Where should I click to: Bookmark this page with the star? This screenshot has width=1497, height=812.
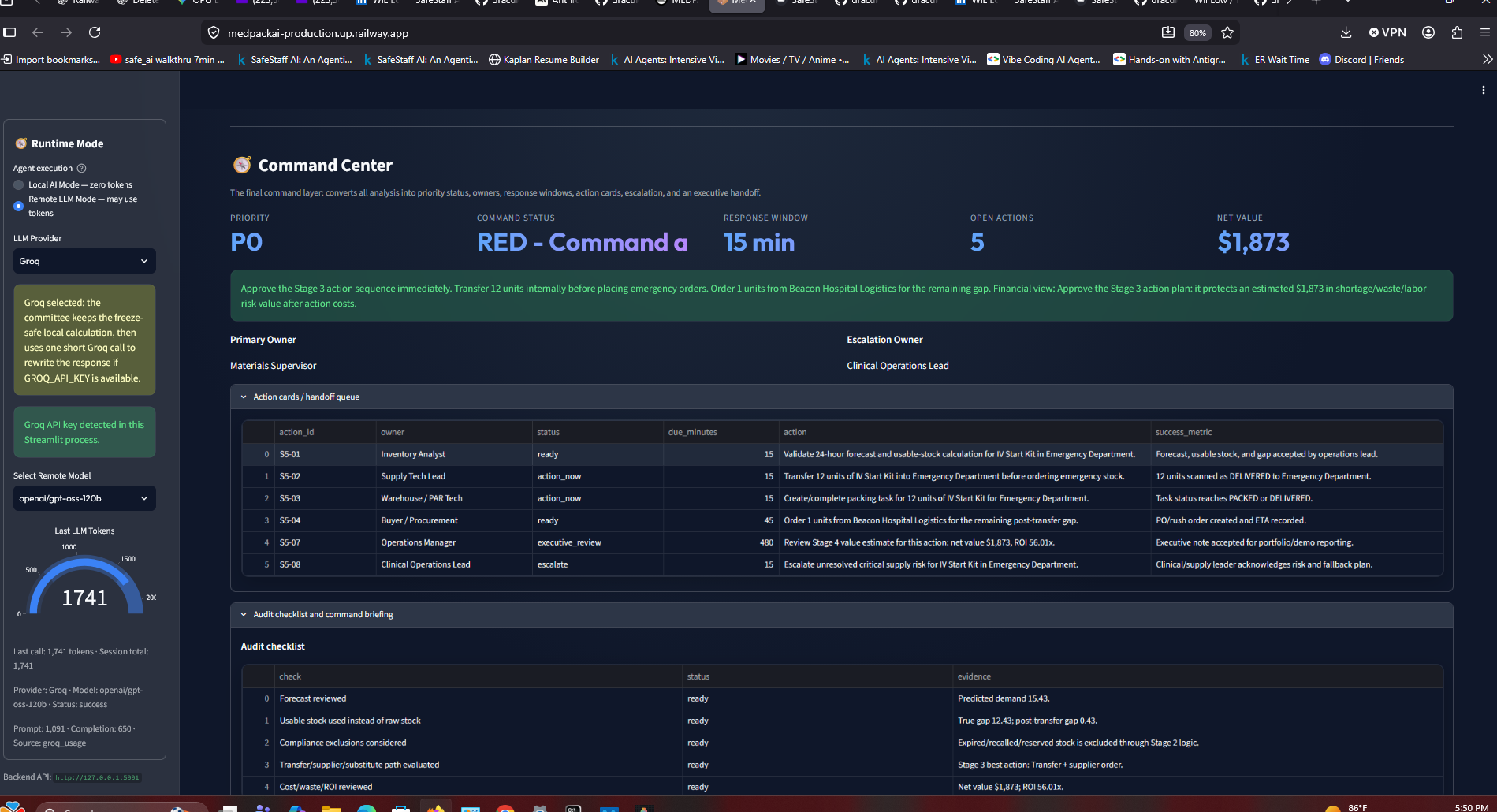coord(1227,32)
